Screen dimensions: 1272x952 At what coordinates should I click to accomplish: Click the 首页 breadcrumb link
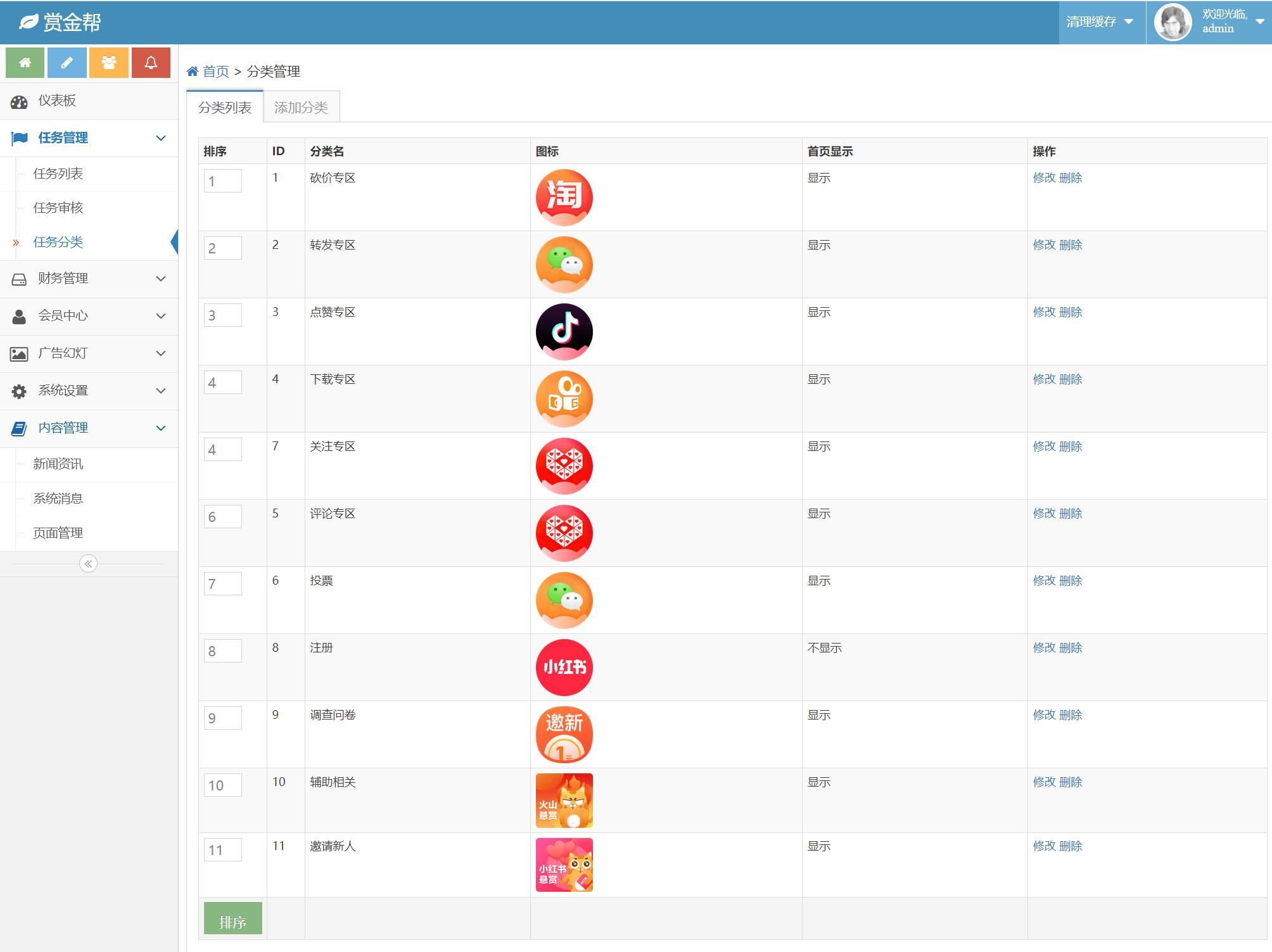[x=215, y=72]
